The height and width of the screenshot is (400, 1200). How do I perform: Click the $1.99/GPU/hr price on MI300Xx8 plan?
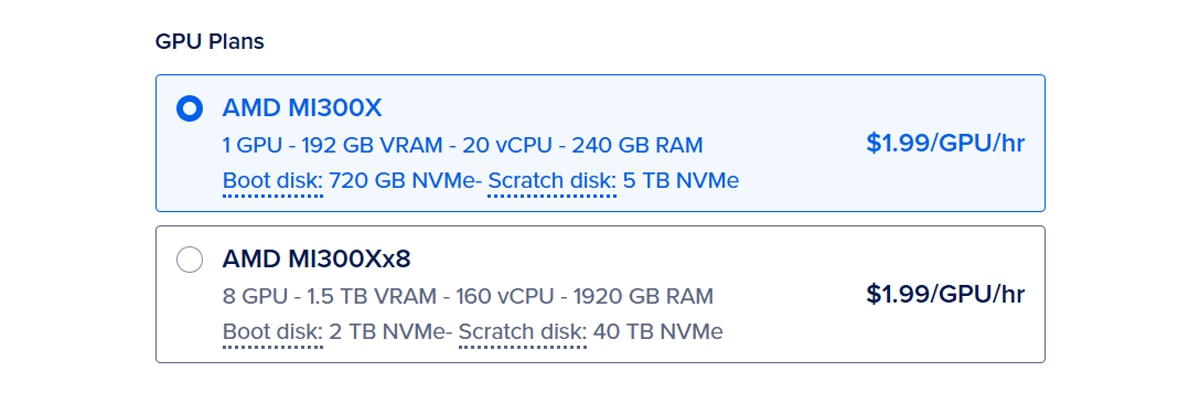945,294
